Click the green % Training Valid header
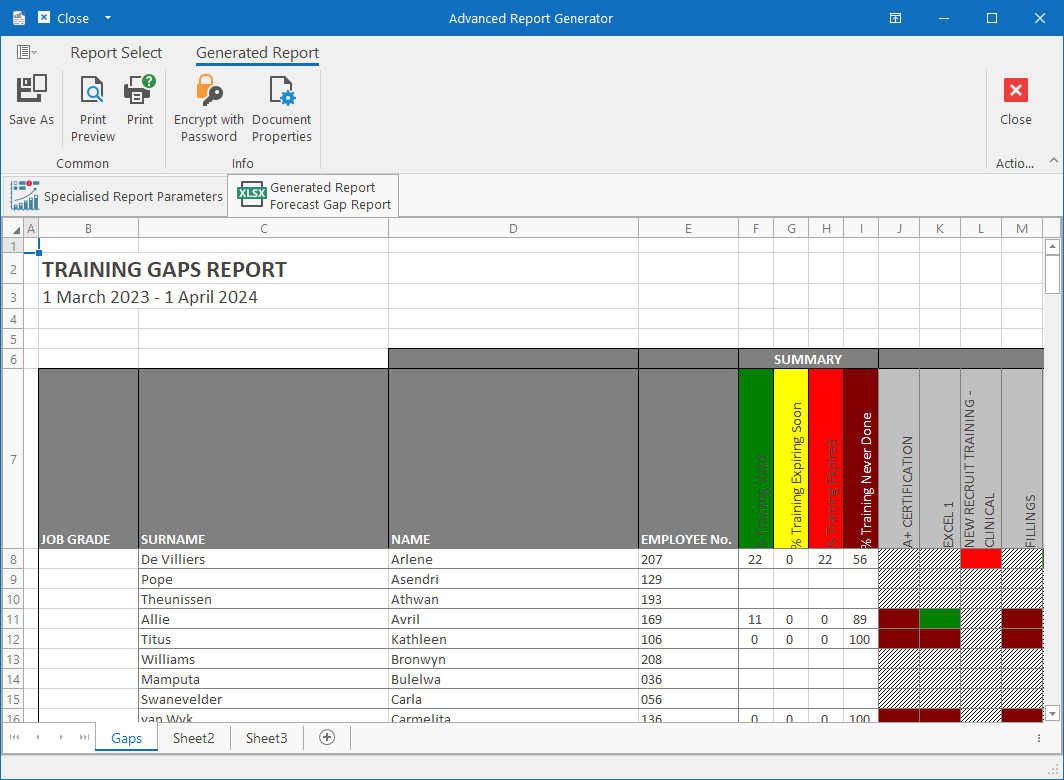 [x=756, y=459]
